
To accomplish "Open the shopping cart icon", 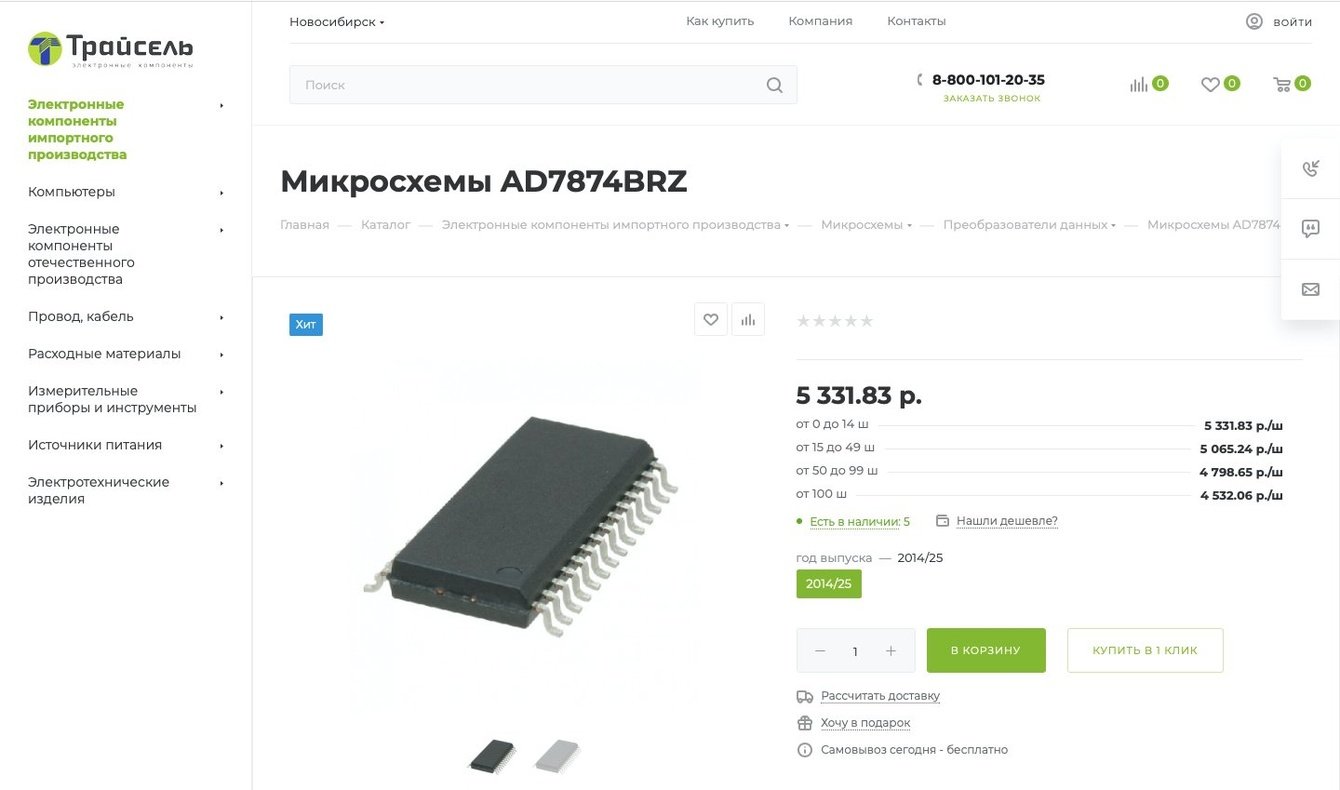I will 1281,85.
